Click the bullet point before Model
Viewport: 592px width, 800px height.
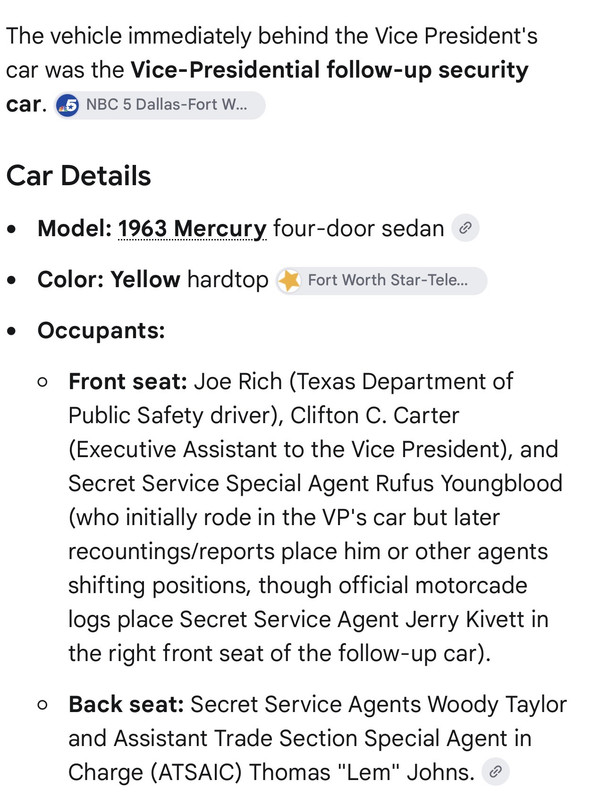click(12, 229)
